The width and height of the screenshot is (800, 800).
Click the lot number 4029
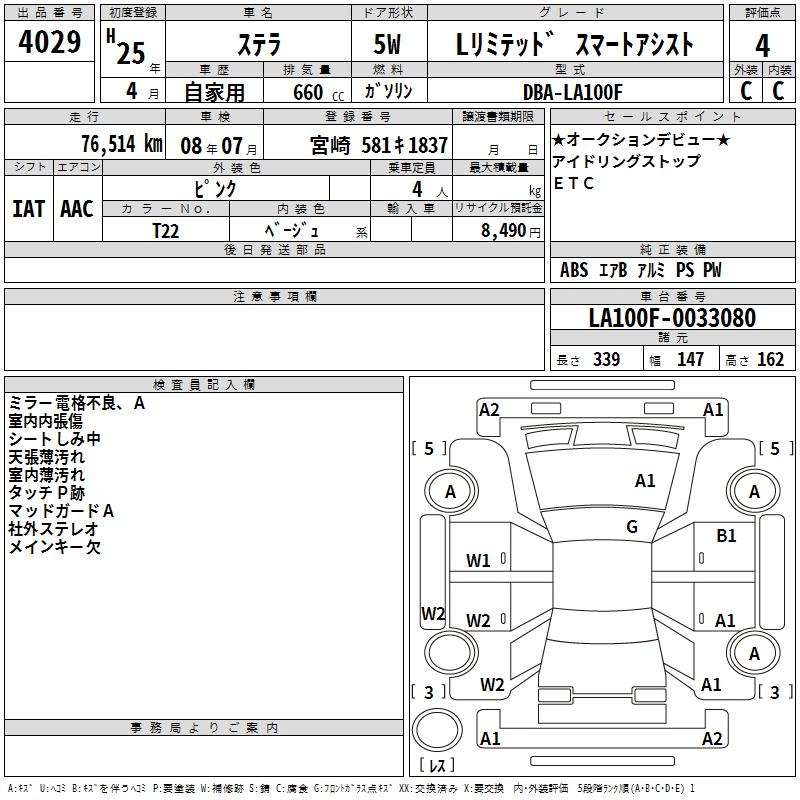pyautogui.click(x=49, y=42)
